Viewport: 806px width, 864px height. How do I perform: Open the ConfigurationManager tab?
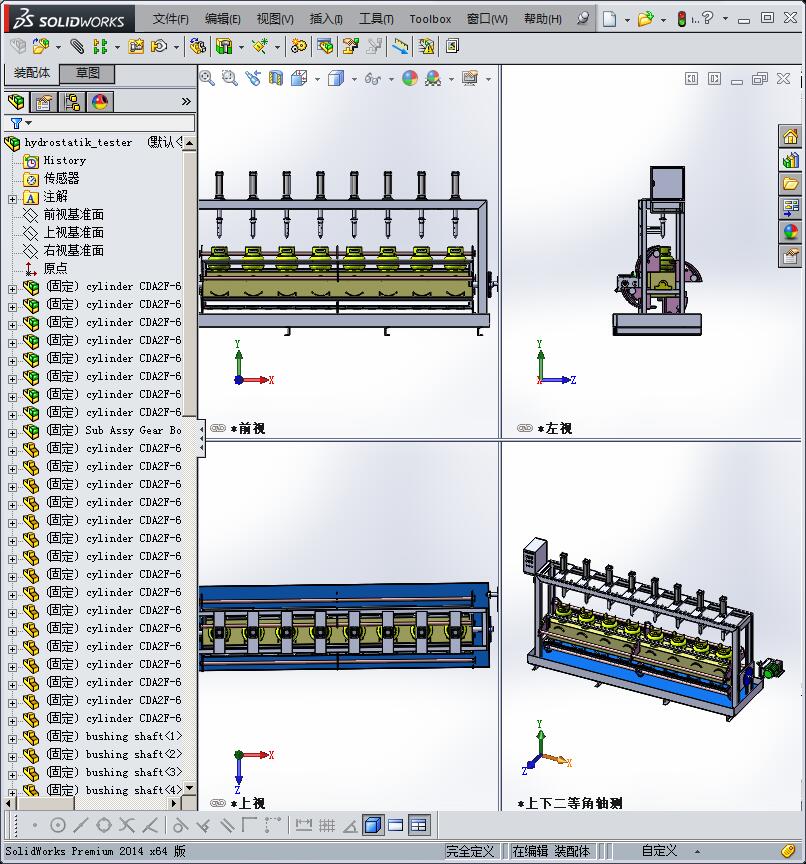[x=72, y=102]
